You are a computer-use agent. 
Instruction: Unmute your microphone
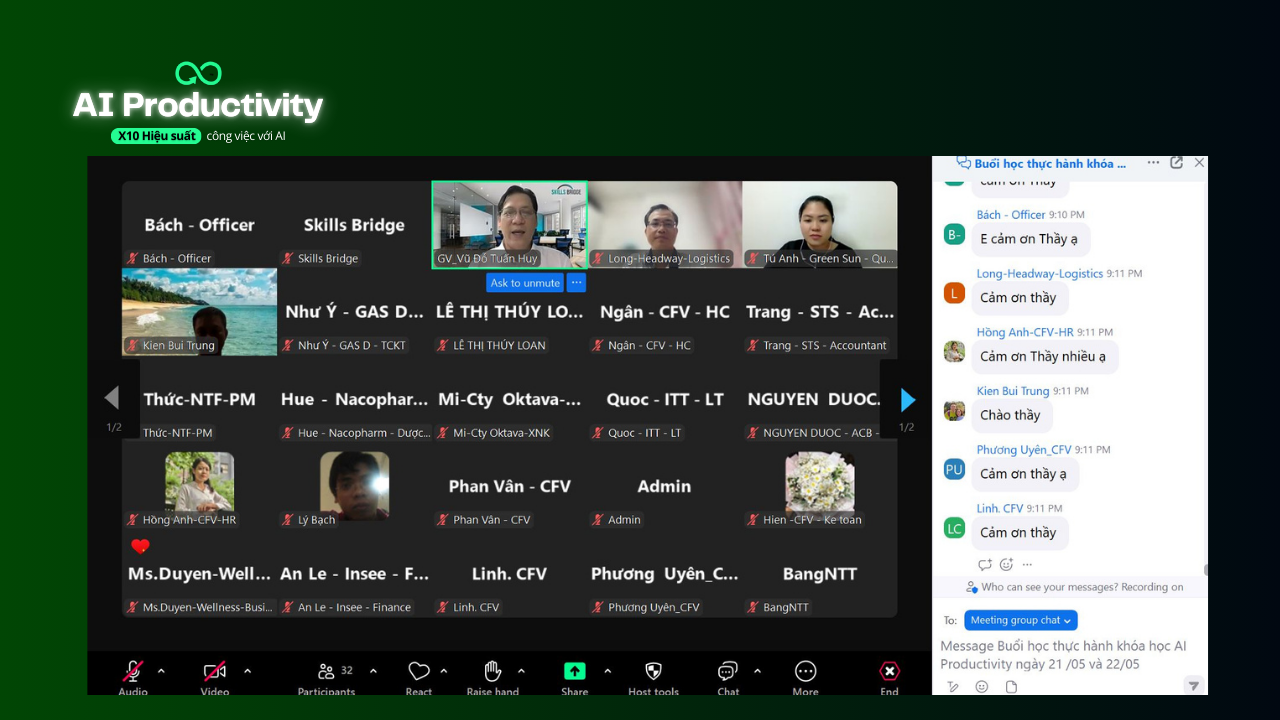coord(133,671)
